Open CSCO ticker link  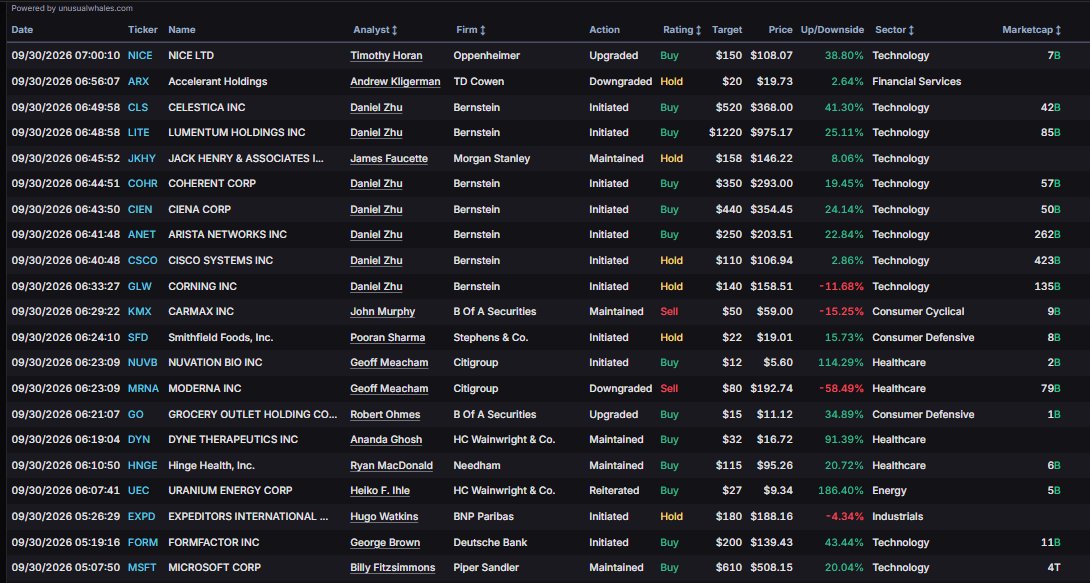click(x=143, y=261)
